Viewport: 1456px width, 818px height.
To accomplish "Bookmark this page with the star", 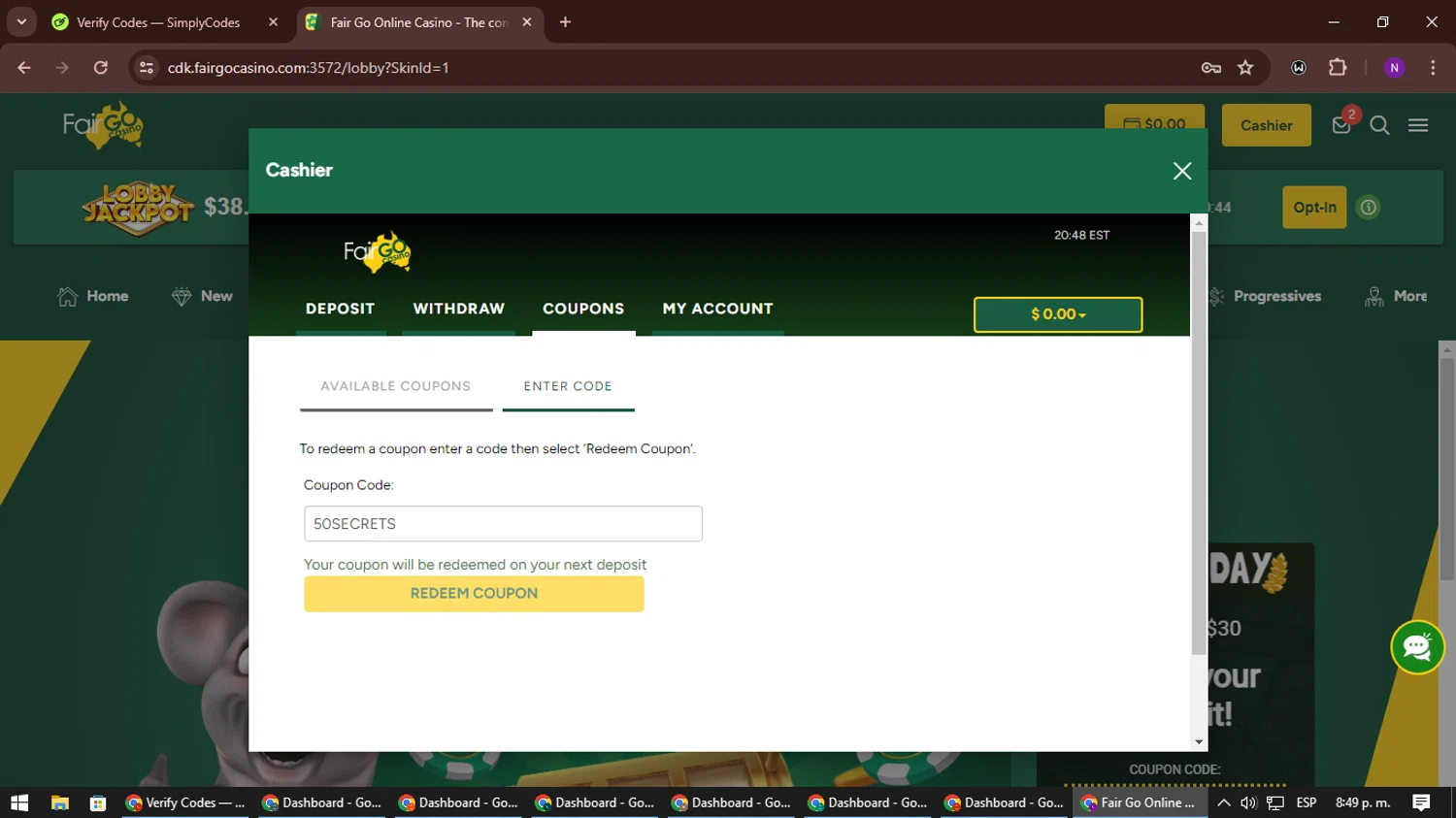I will click(x=1245, y=68).
